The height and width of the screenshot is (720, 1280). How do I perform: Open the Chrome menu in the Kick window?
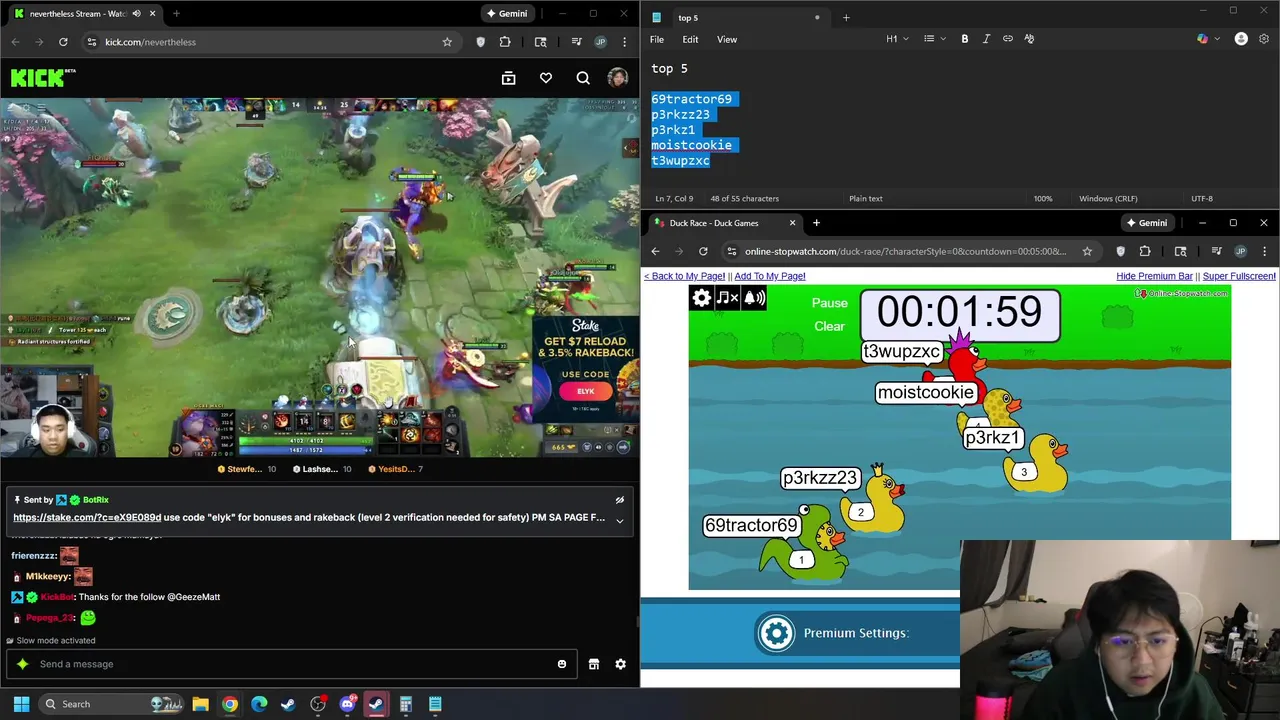coord(625,42)
